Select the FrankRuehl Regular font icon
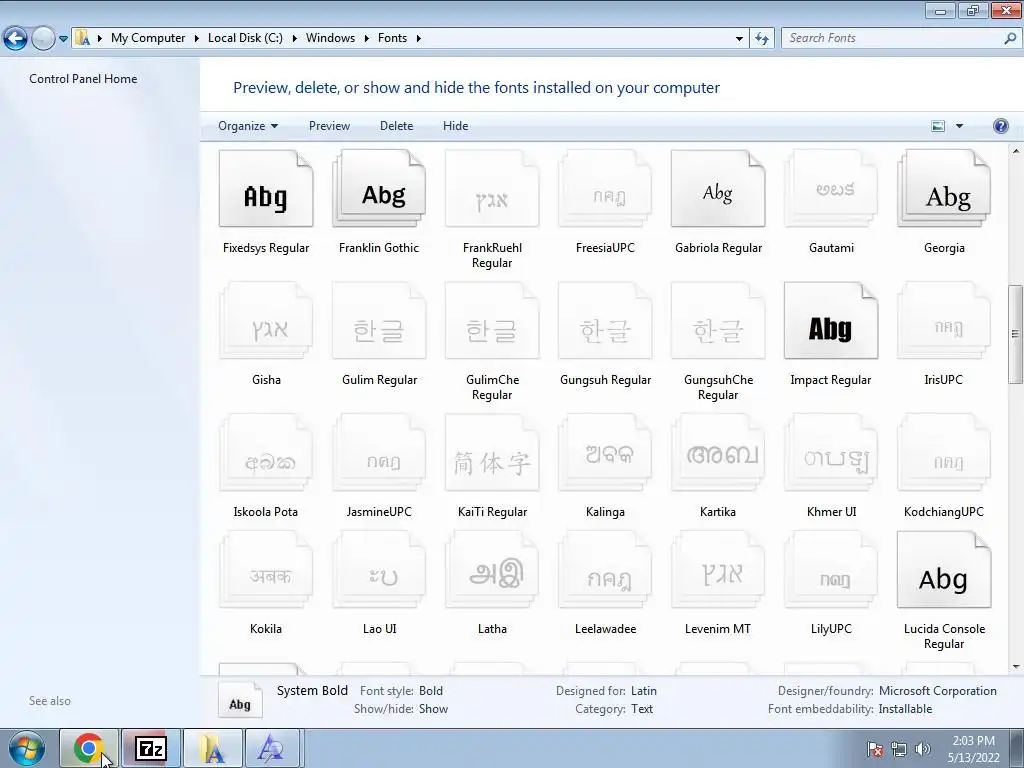Image resolution: width=1024 pixels, height=768 pixels. pos(492,189)
